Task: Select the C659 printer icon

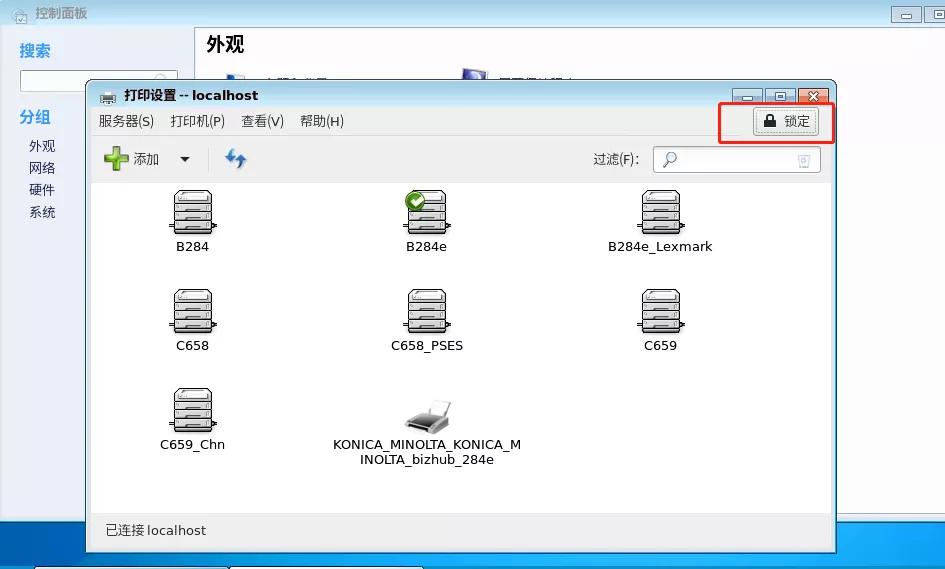Action: tap(661, 311)
